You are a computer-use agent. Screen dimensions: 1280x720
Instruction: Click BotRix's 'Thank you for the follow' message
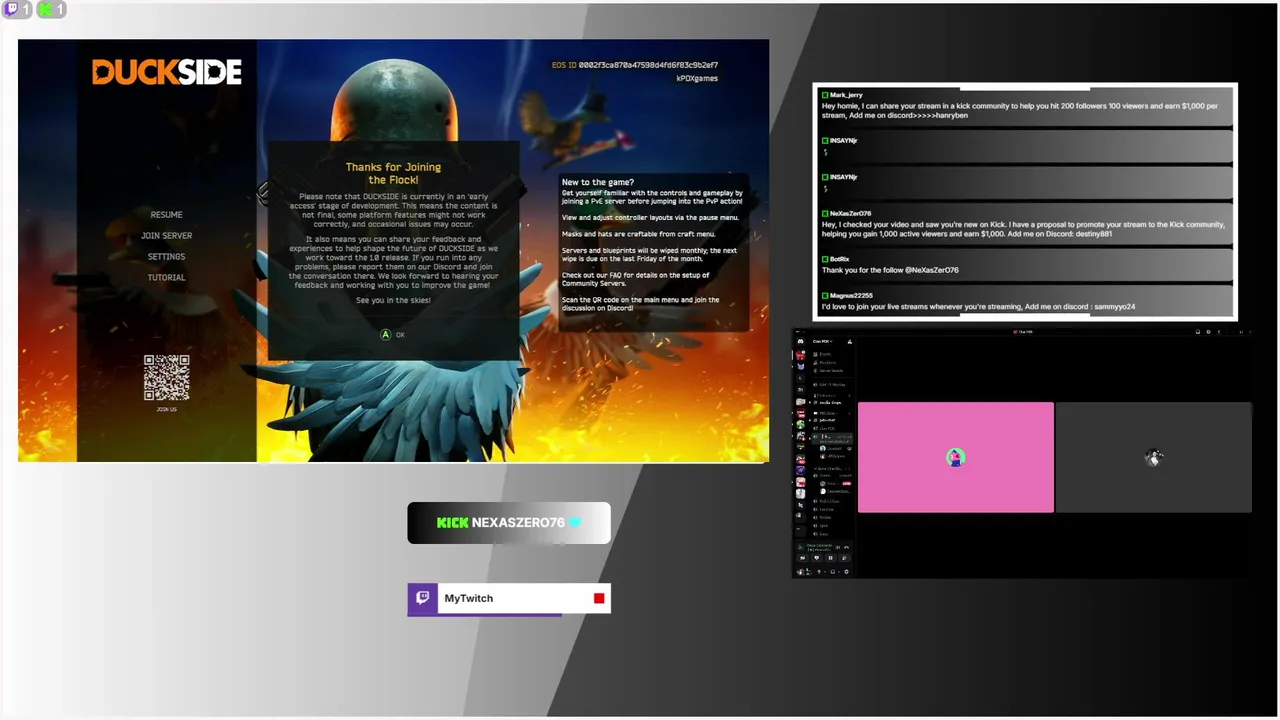tap(1025, 265)
